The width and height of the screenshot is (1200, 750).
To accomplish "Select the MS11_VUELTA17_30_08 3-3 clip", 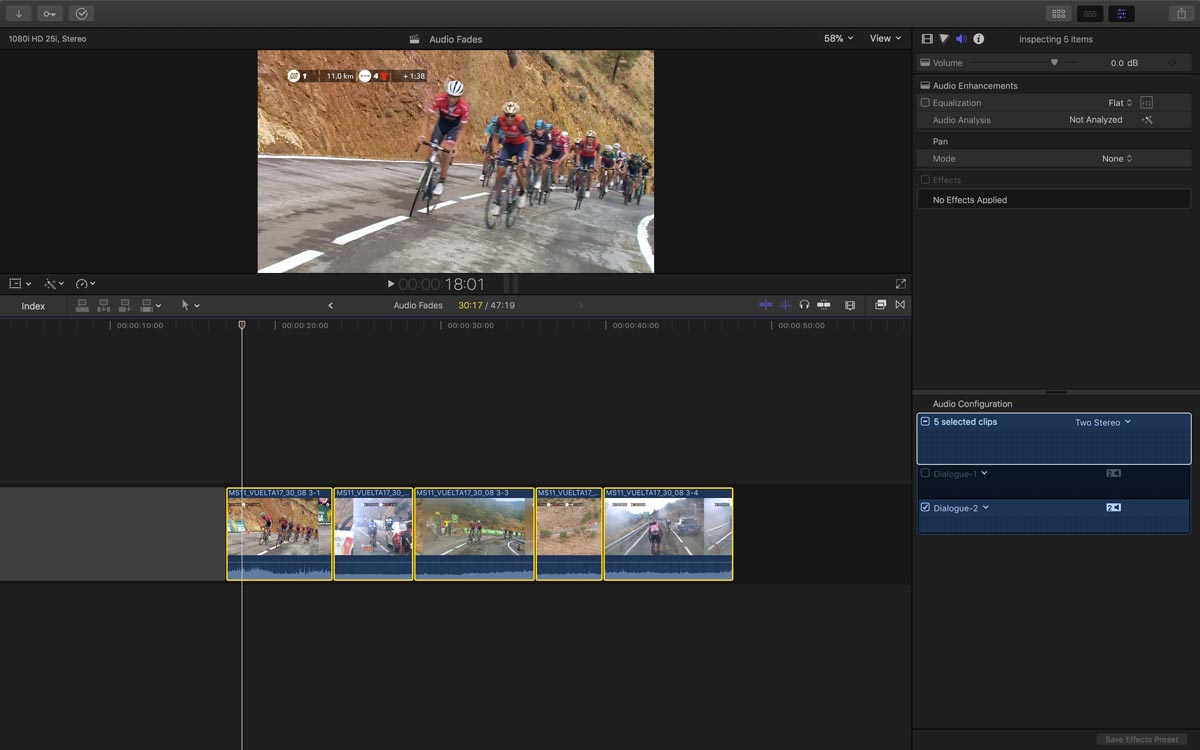I will pos(474,534).
